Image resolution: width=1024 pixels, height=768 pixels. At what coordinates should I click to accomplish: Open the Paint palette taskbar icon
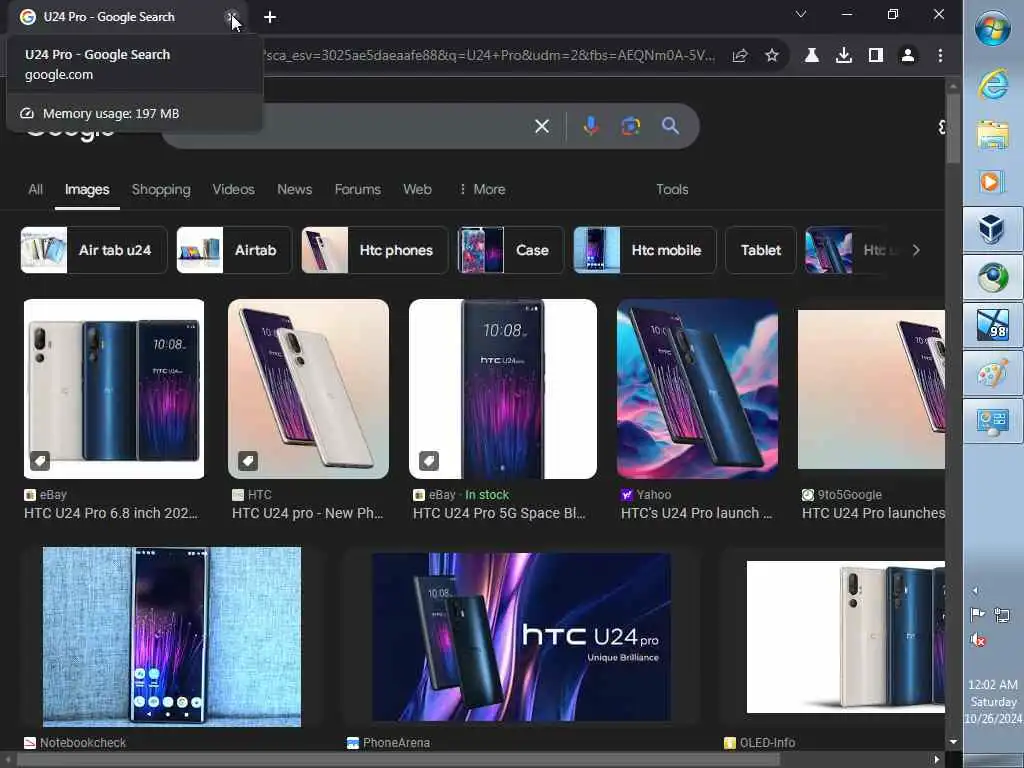(x=993, y=374)
